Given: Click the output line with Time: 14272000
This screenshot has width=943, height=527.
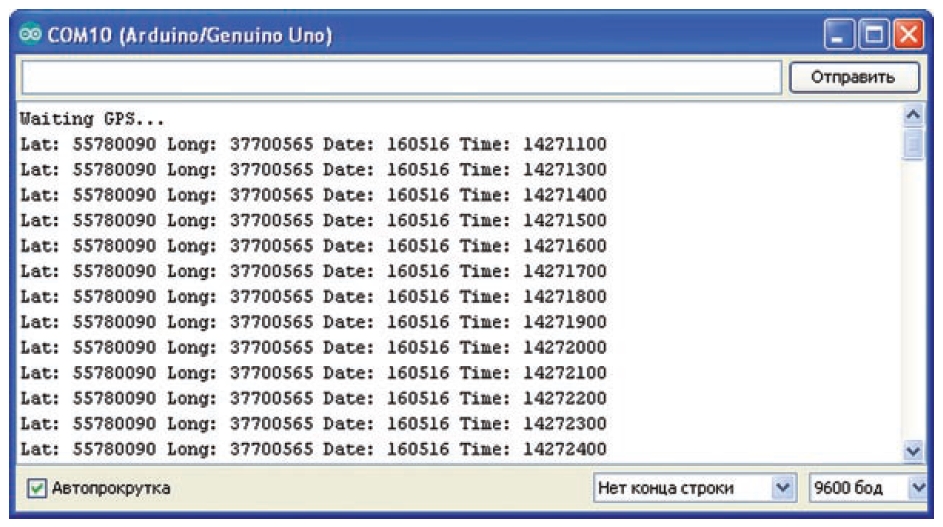Looking at the screenshot, I should pyautogui.click(x=313, y=347).
